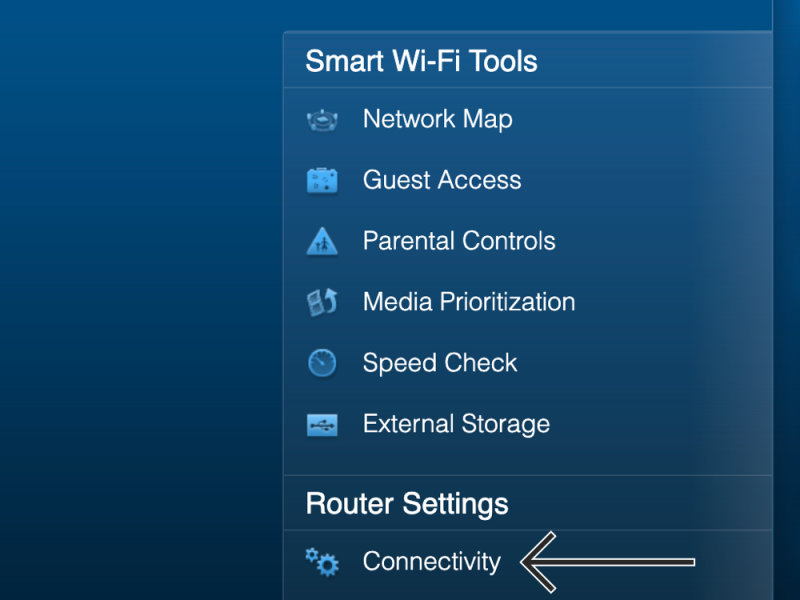Open the Connectivity settings page
Viewport: 800px width, 600px height.
point(431,562)
